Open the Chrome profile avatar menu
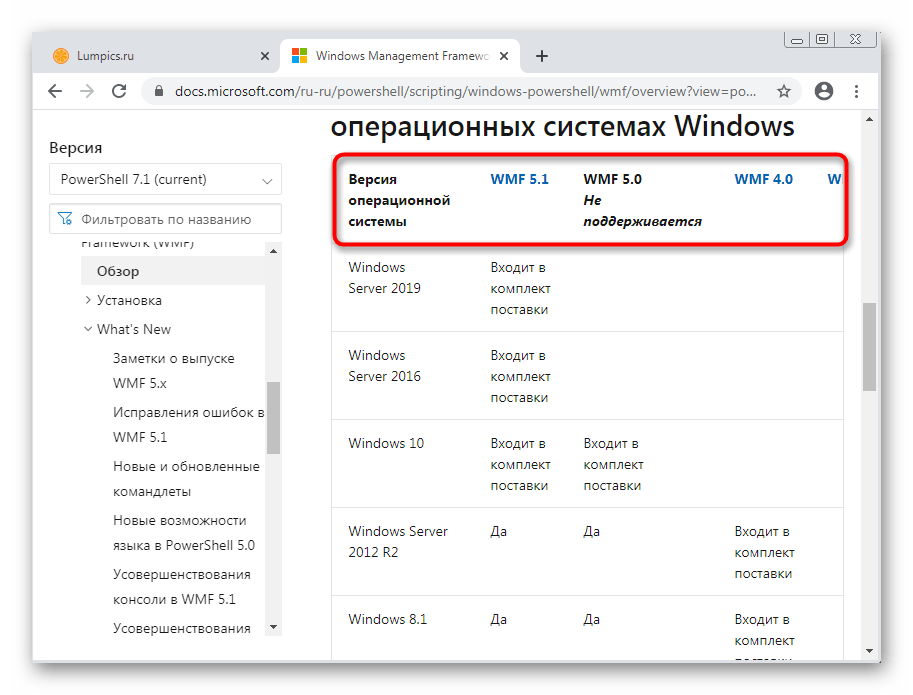 click(823, 91)
